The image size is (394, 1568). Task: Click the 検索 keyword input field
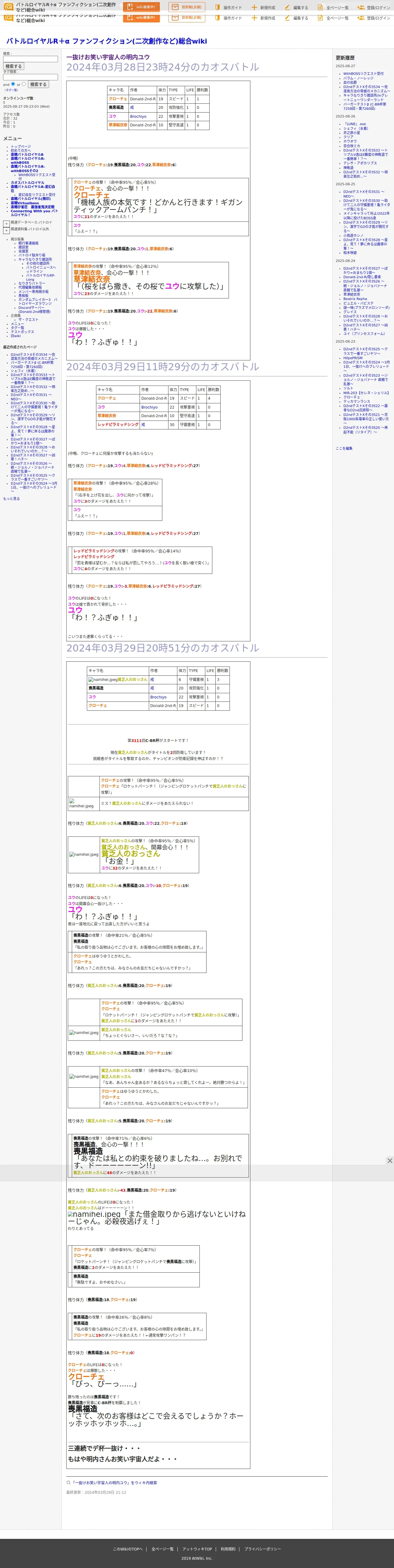point(30,59)
